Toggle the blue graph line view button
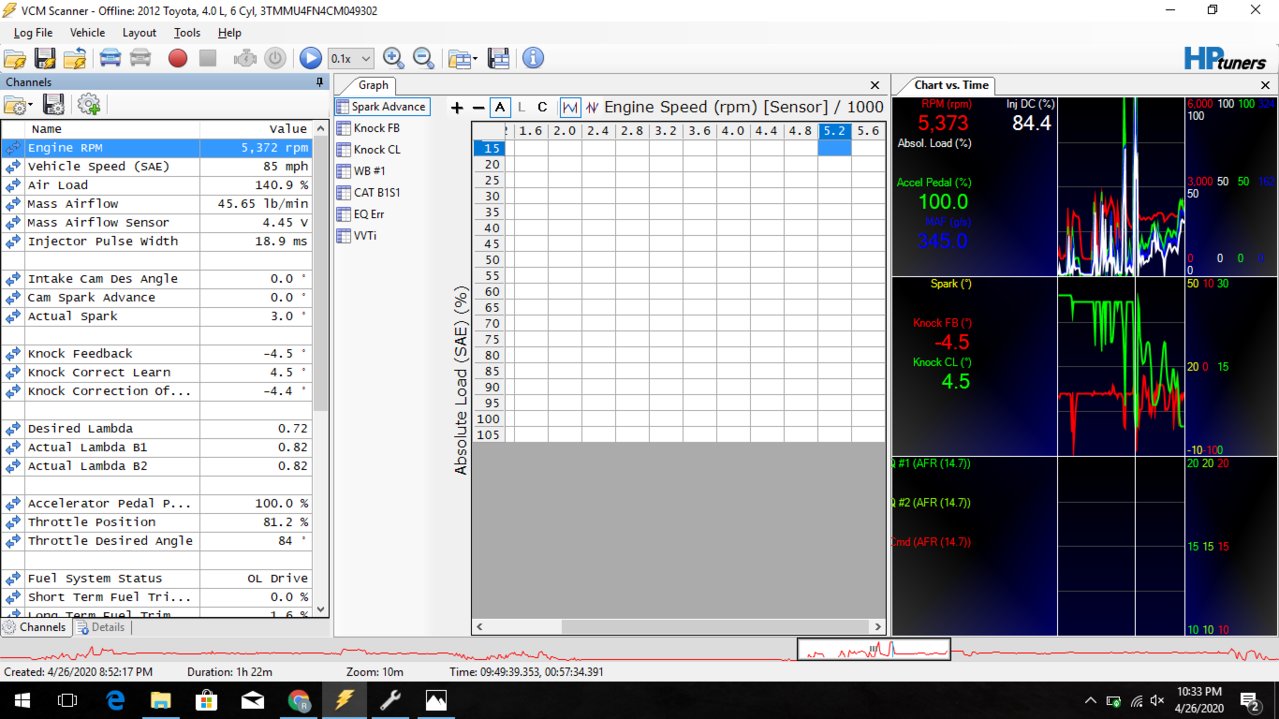 pyautogui.click(x=570, y=107)
